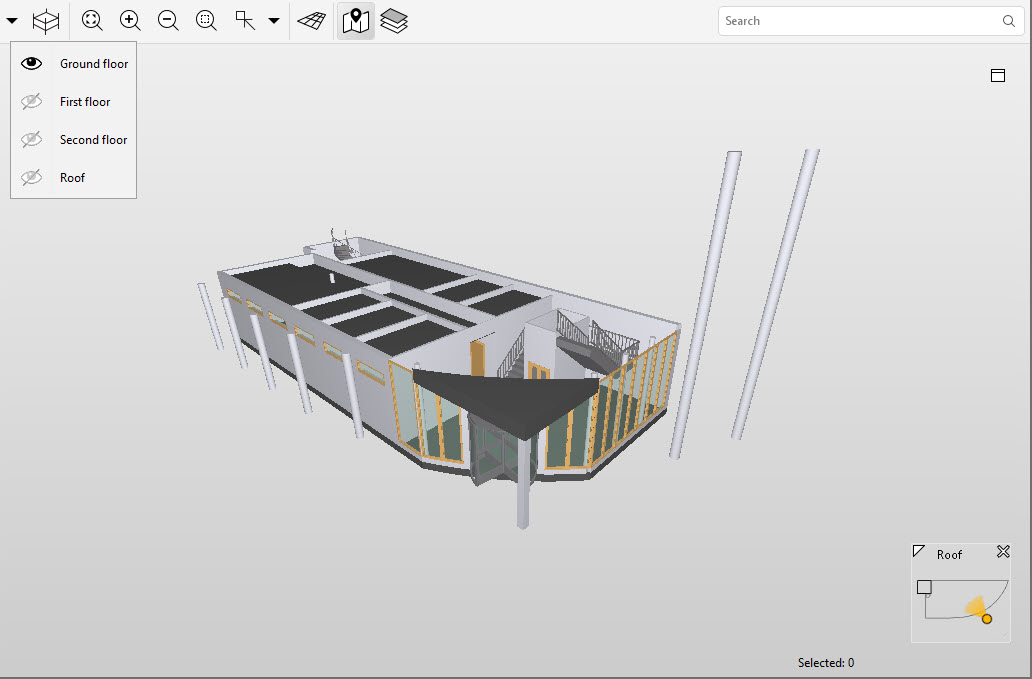Show the First floor with eye icon

[31, 101]
